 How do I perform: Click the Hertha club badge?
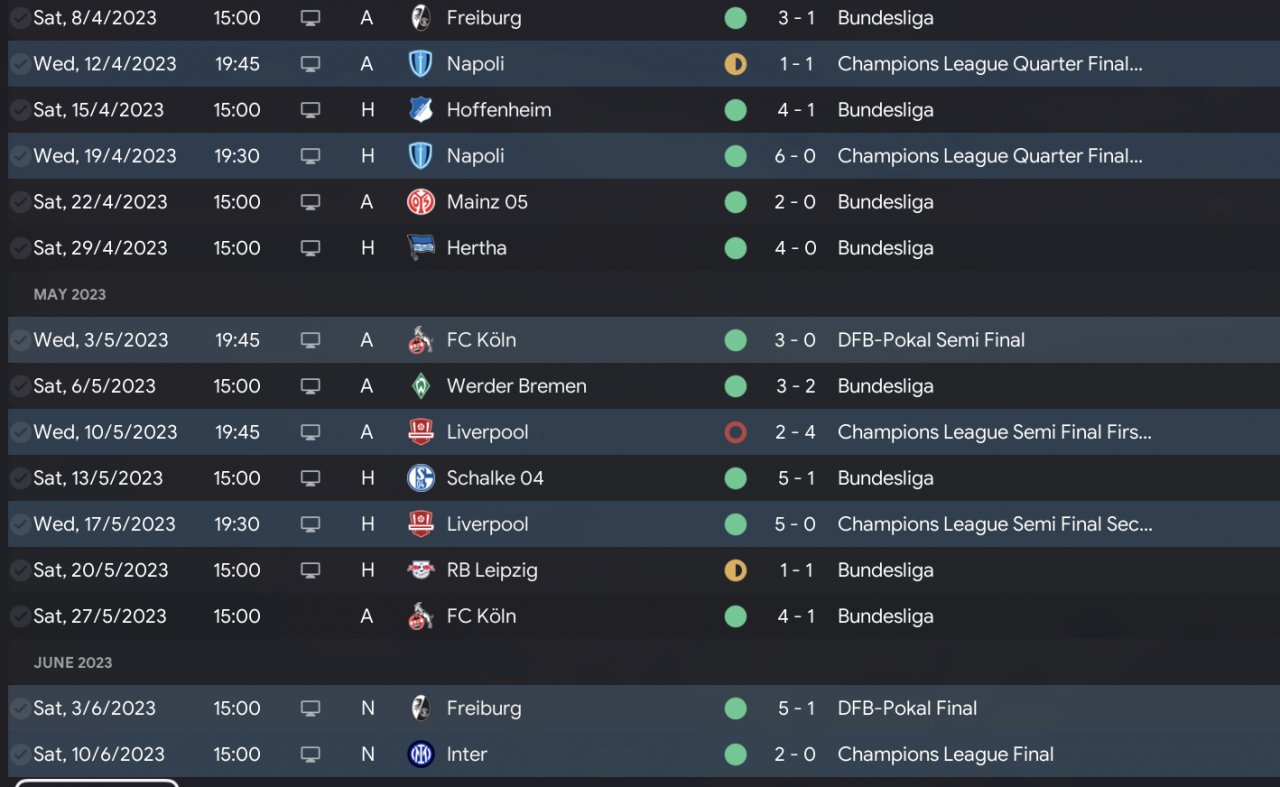tap(421, 248)
